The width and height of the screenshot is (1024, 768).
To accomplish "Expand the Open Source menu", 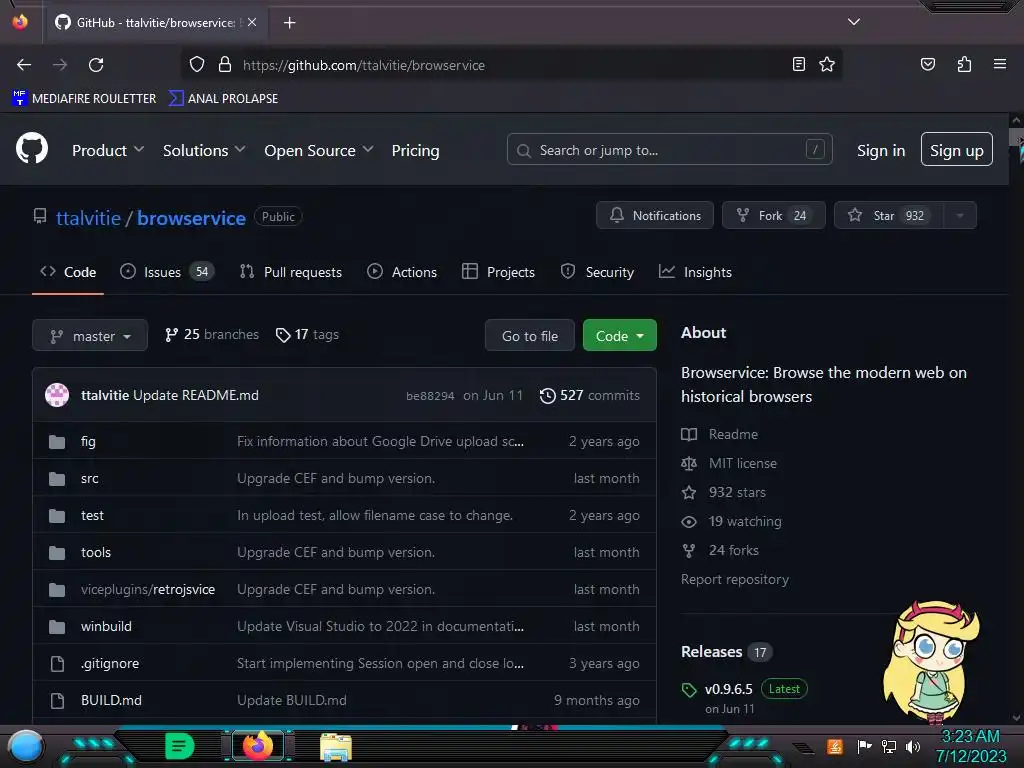I will (319, 150).
